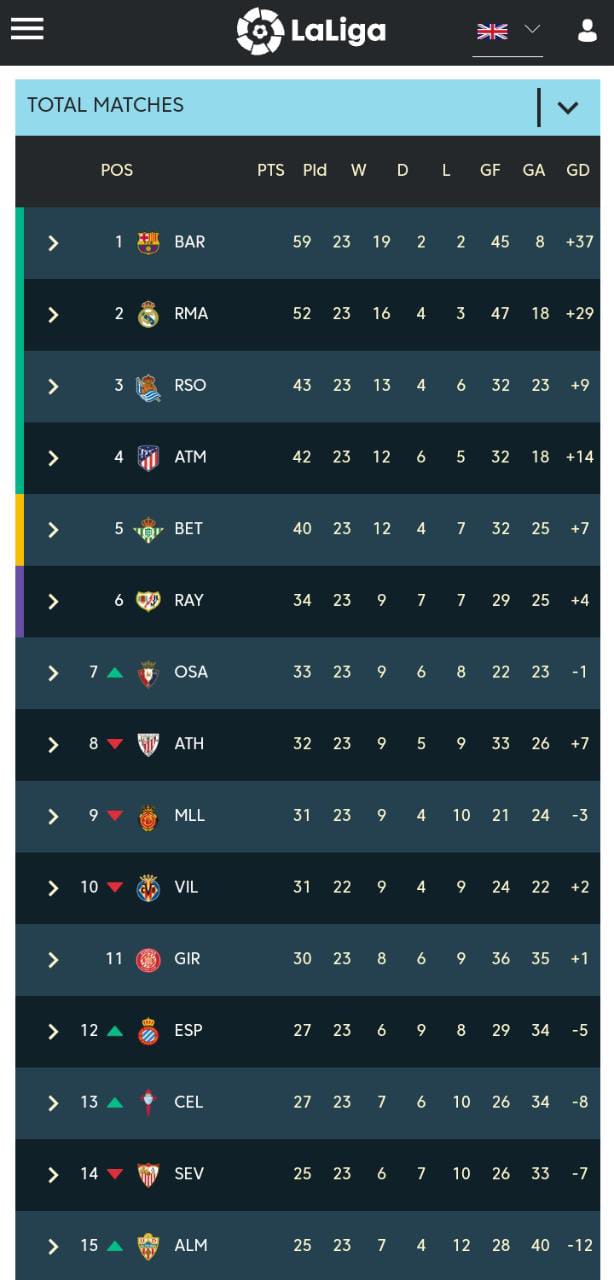The width and height of the screenshot is (614, 1280).
Task: Click the Girona crest
Action: pyautogui.click(x=148, y=959)
